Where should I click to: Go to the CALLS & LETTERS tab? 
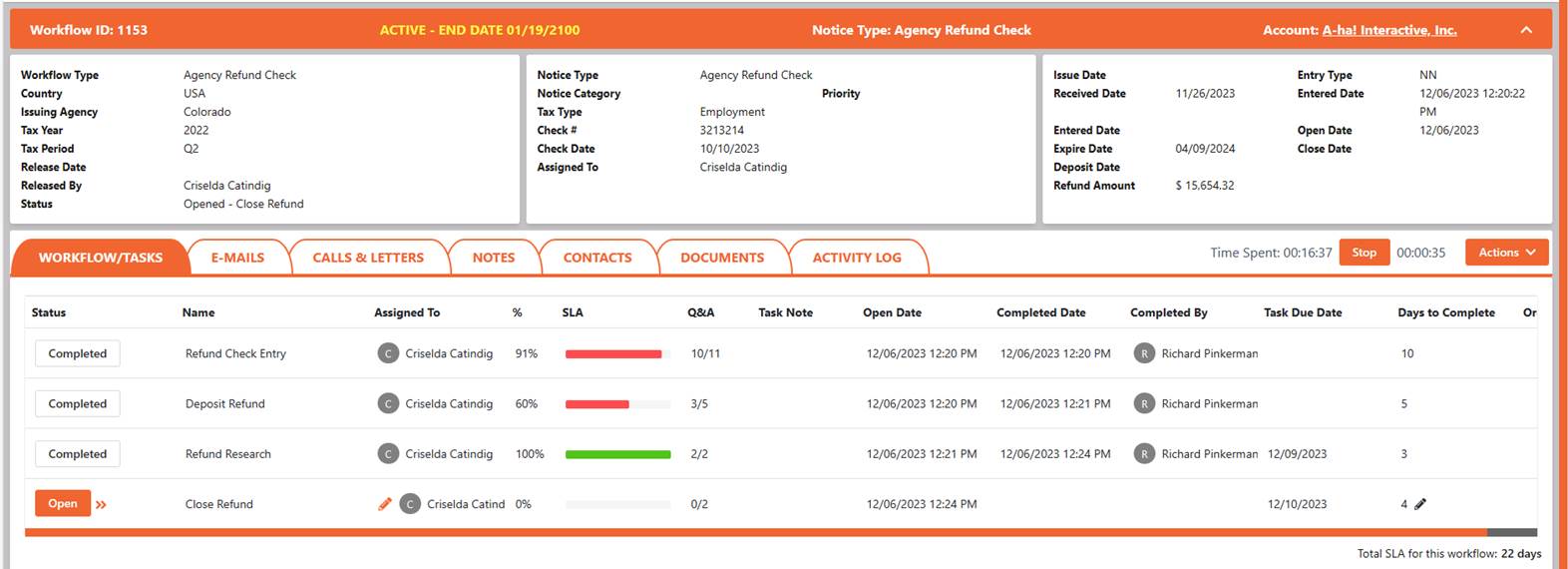pos(368,258)
